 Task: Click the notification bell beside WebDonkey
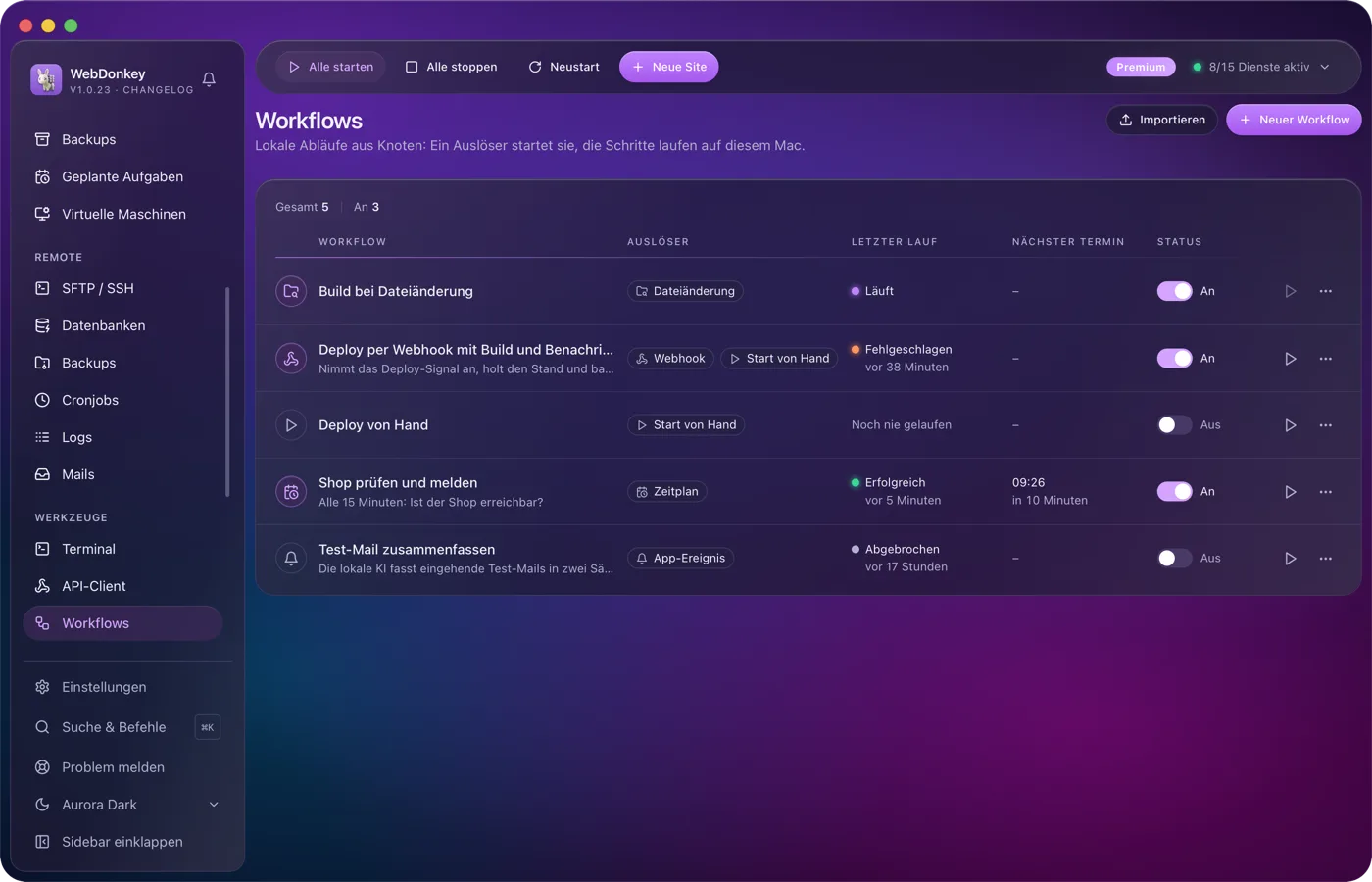(x=209, y=79)
